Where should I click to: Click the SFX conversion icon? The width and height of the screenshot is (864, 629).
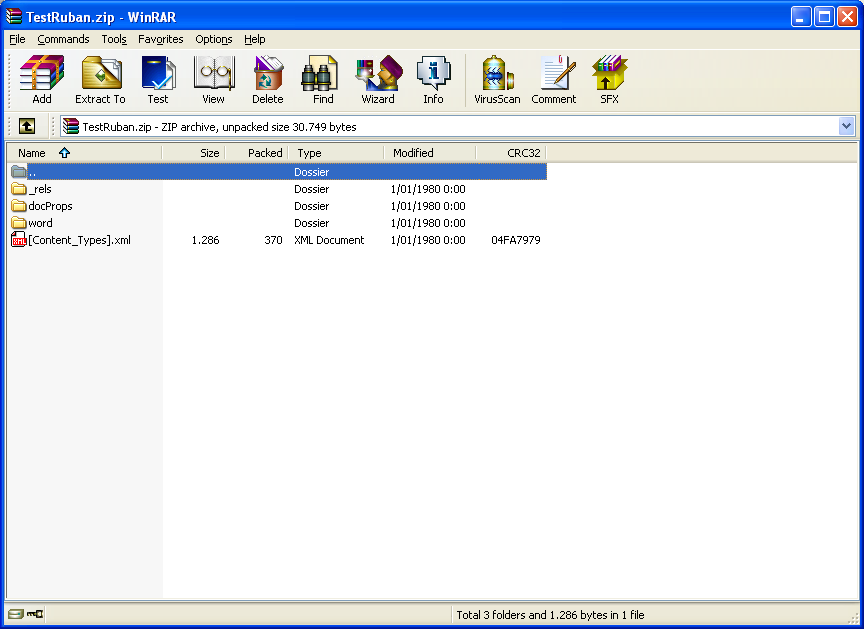pos(609,79)
